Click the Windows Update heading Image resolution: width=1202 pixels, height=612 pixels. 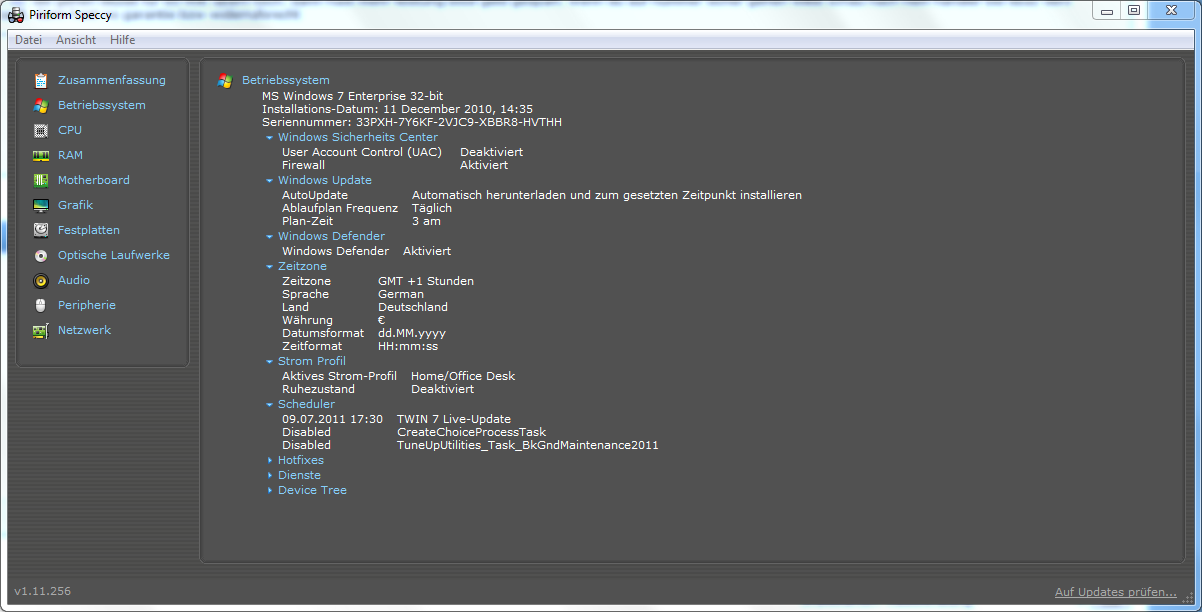tap(325, 180)
